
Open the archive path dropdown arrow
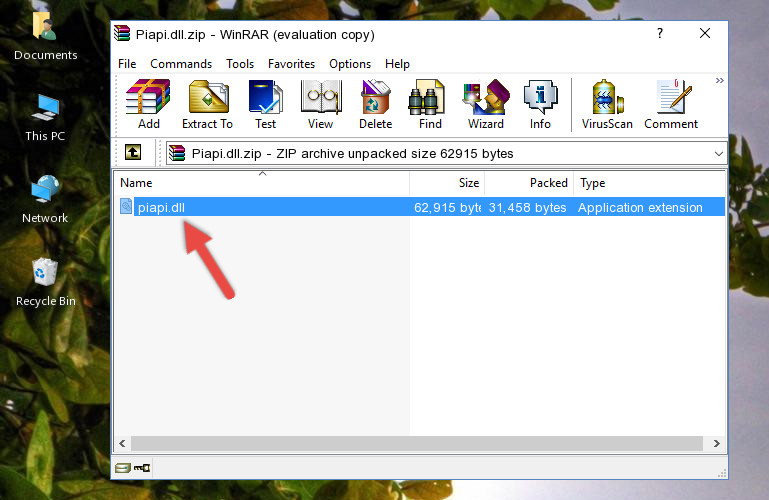coord(718,153)
